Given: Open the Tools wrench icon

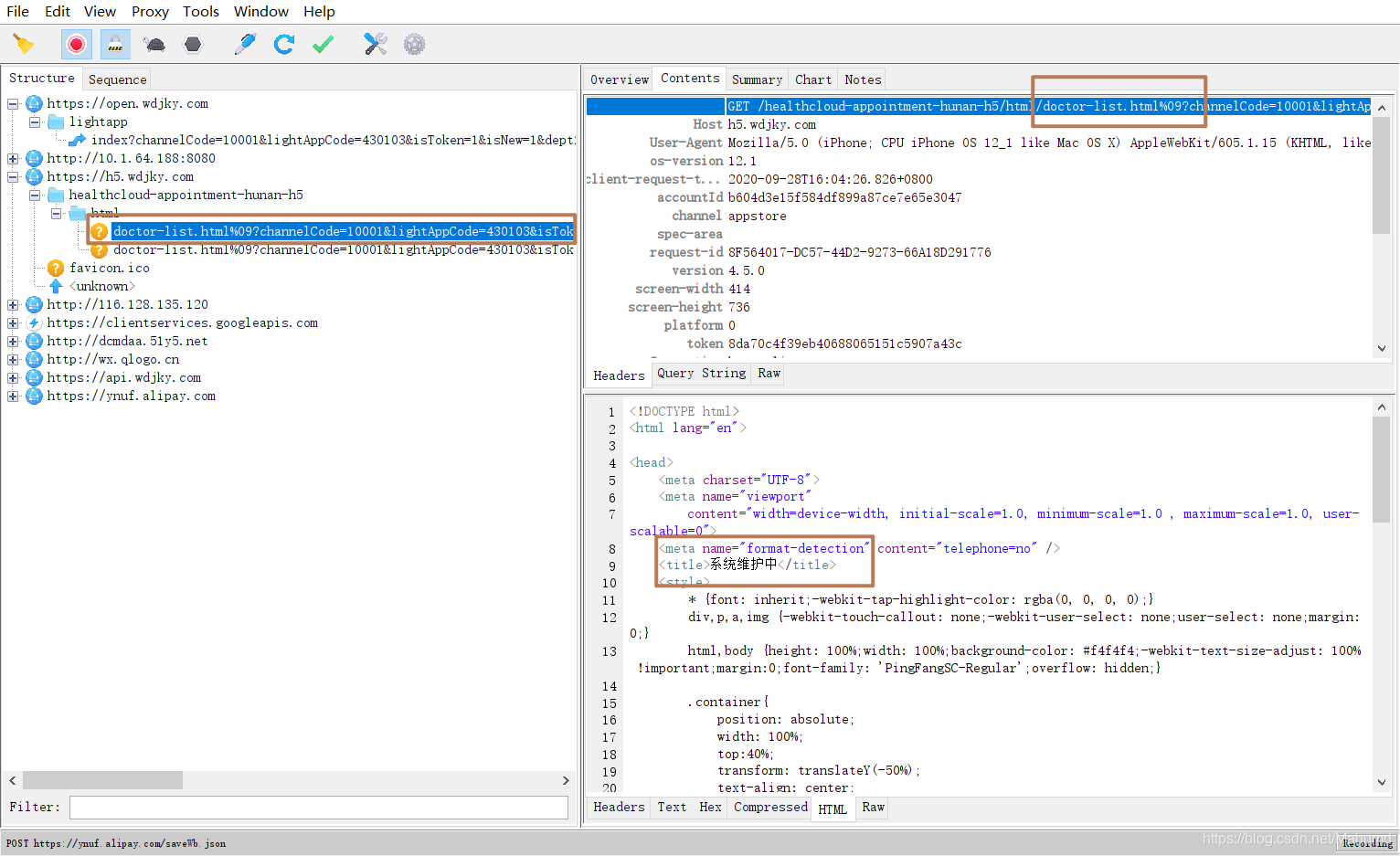Looking at the screenshot, I should (376, 44).
